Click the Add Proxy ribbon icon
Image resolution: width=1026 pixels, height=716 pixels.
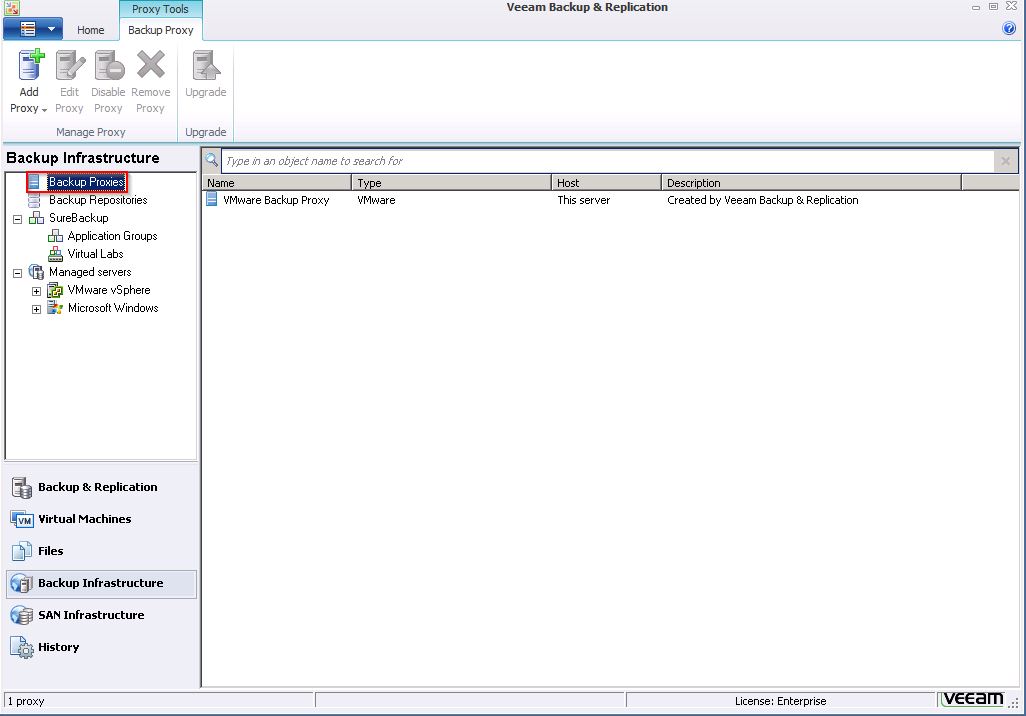click(29, 67)
